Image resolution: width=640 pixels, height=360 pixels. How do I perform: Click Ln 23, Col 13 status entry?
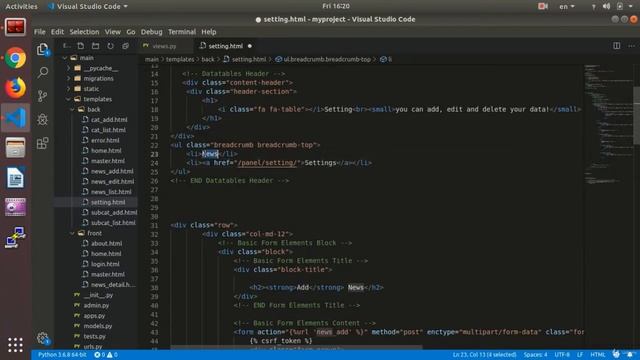[484, 355]
